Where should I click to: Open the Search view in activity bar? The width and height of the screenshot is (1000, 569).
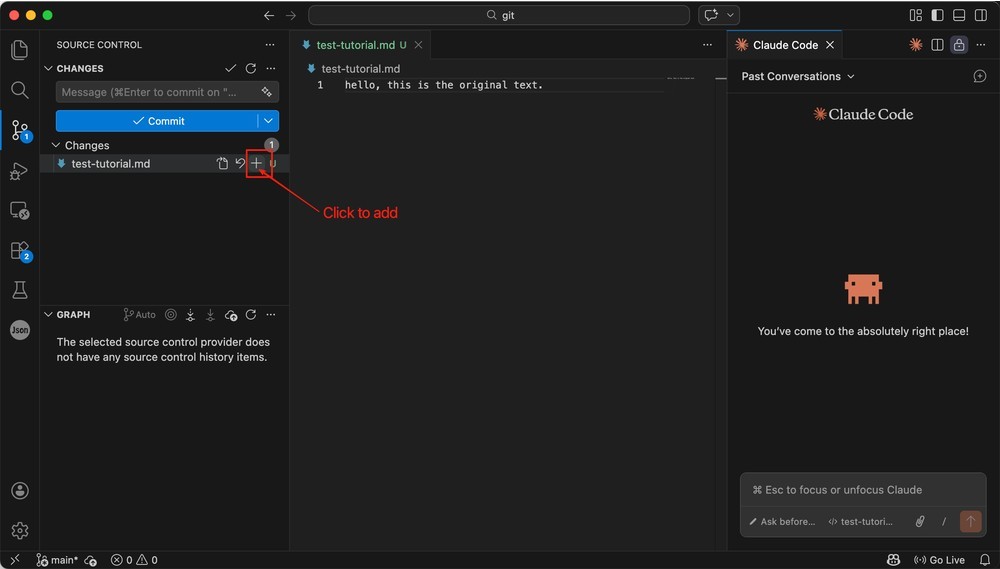(20, 90)
